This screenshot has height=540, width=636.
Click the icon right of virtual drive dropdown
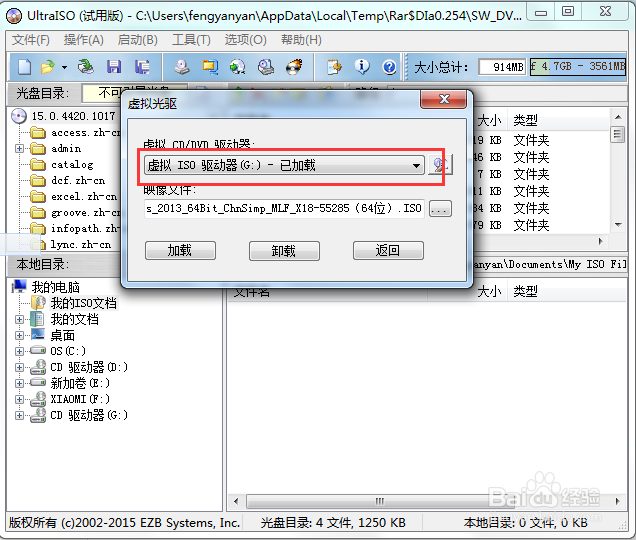(x=440, y=165)
